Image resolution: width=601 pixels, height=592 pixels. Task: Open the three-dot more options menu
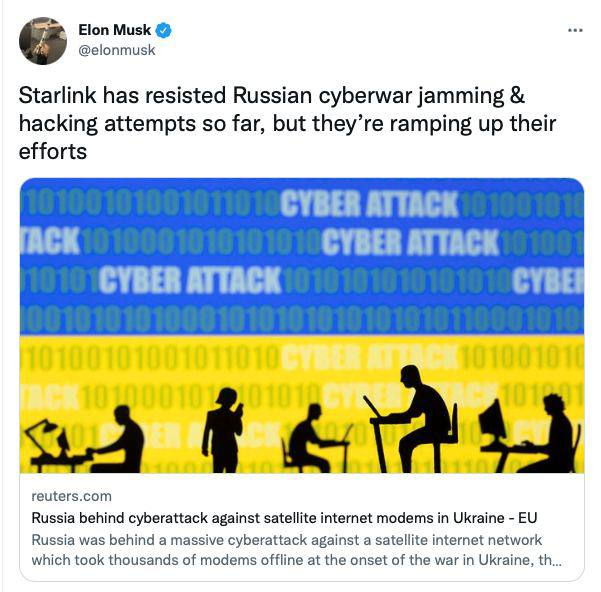(575, 30)
